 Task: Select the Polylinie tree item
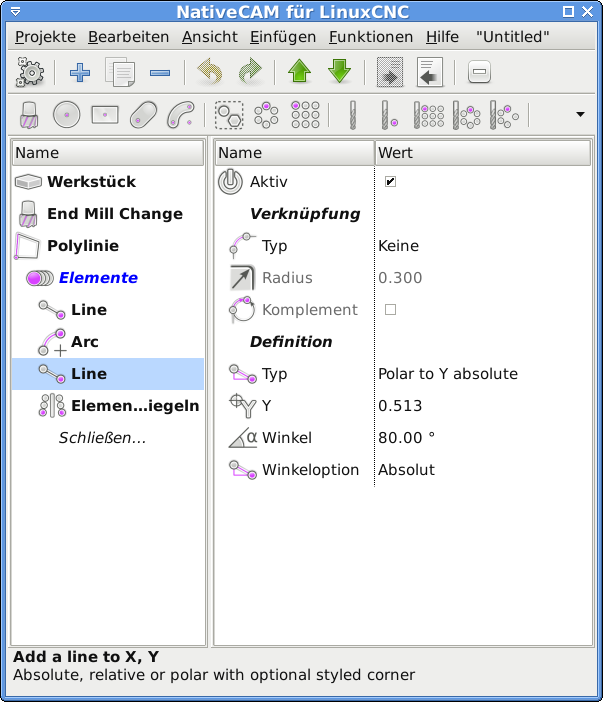[107, 246]
